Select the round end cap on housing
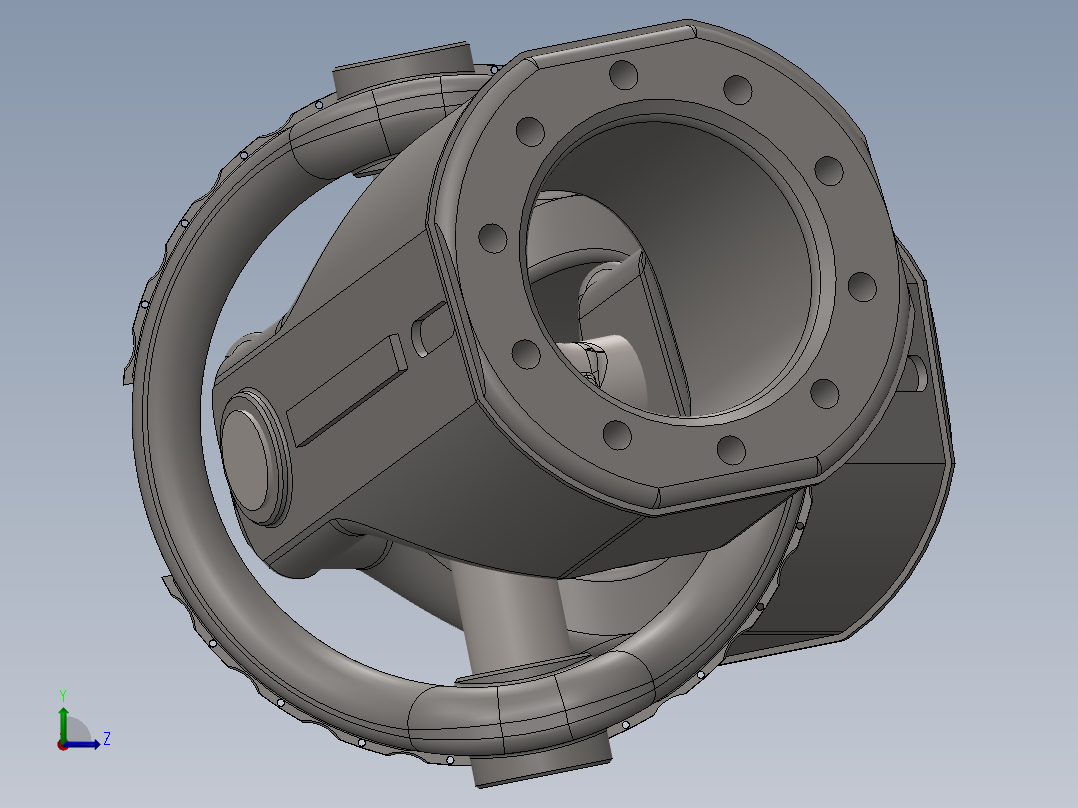1078x808 pixels. [x=247, y=459]
